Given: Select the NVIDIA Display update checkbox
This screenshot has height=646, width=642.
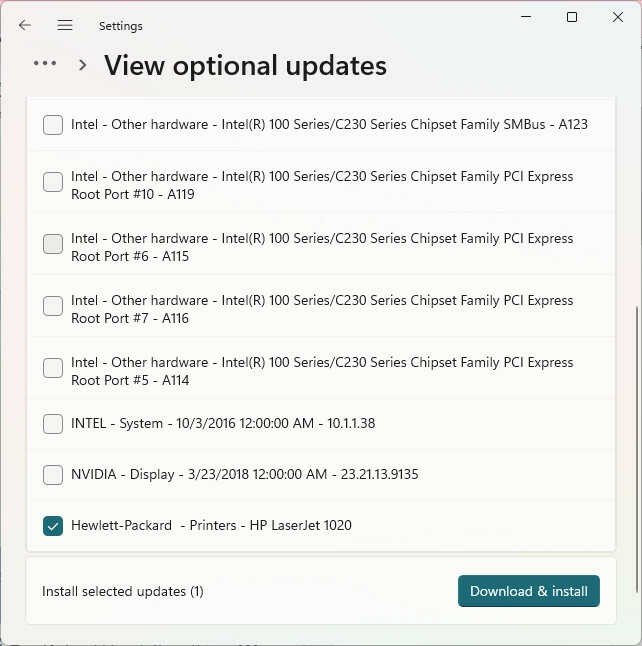Looking at the screenshot, I should click(53, 475).
